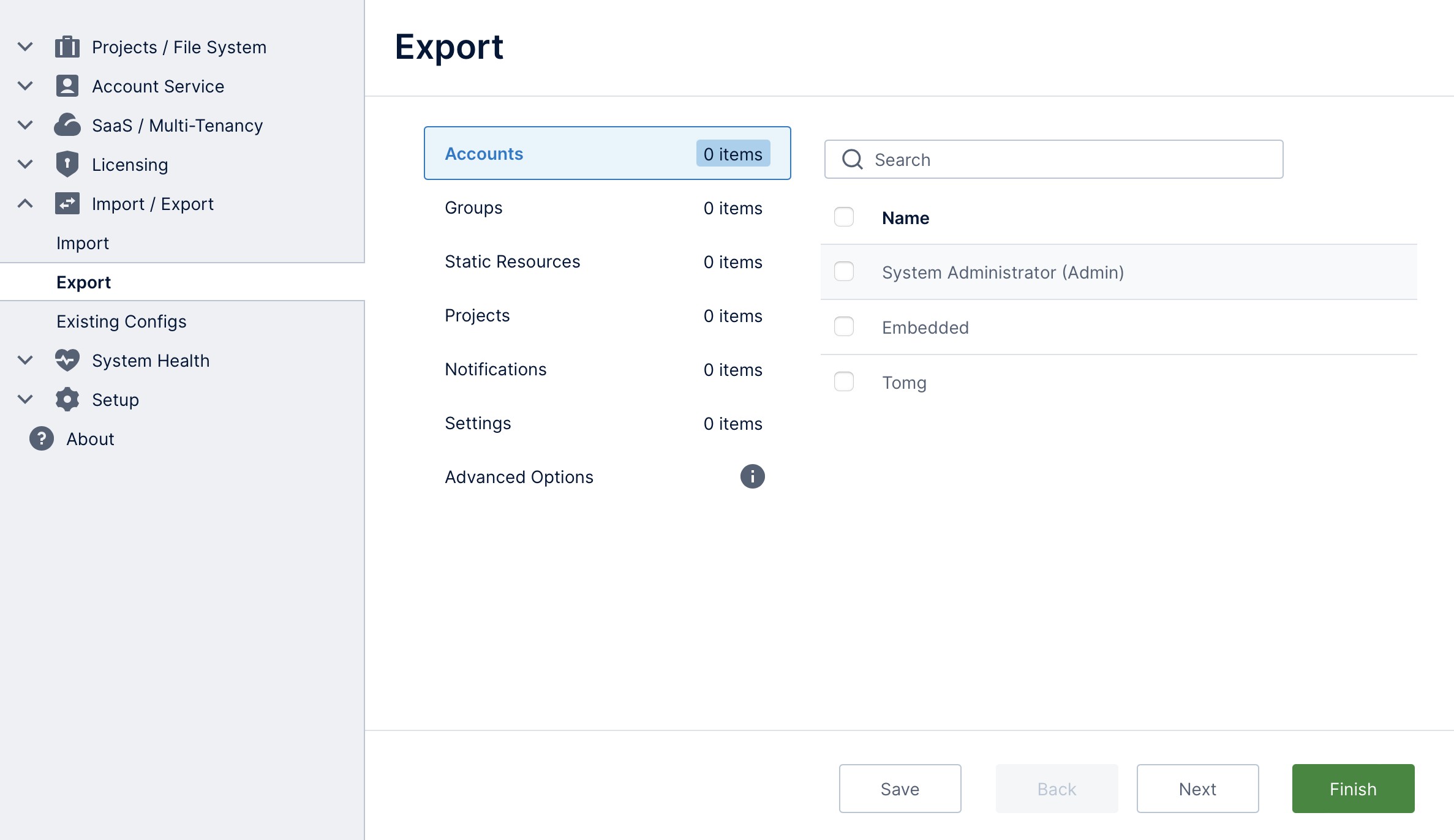Switch to the Static Resources category
The height and width of the screenshot is (840, 1454).
coord(512,262)
